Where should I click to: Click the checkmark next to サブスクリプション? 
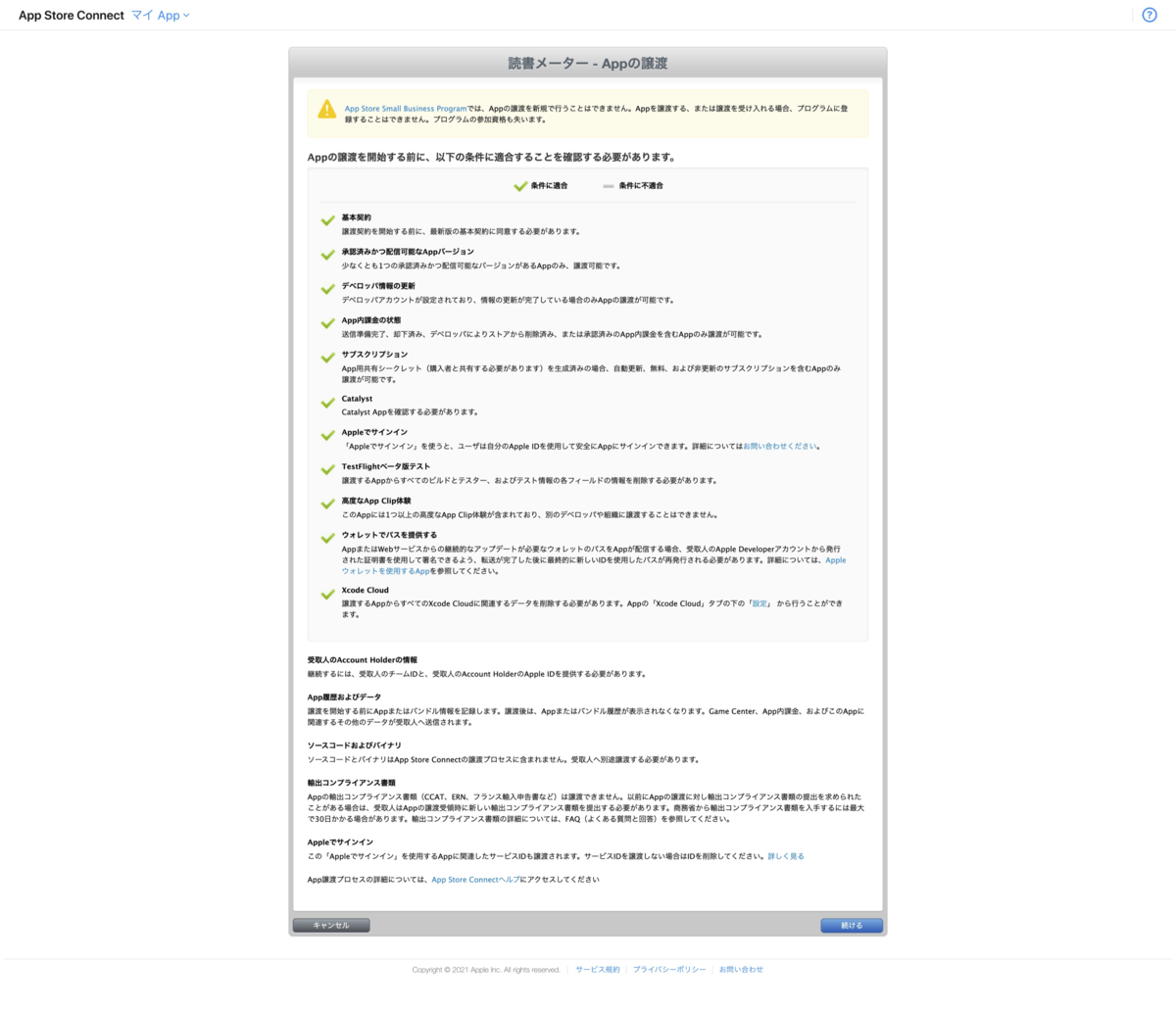pyautogui.click(x=327, y=359)
